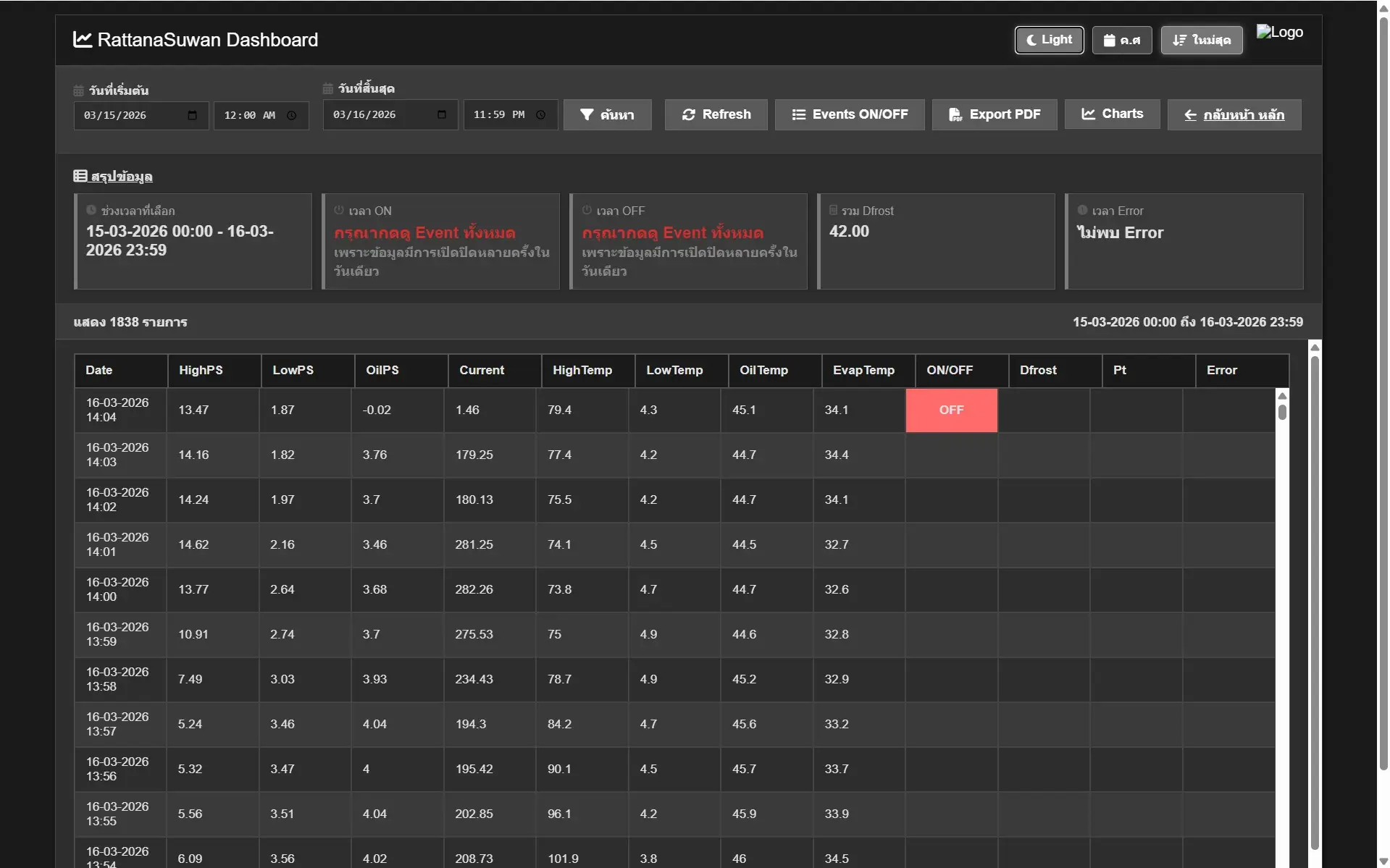The image size is (1390, 868).
Task: Toggle the ใหม่สุด newest sort order button
Action: tap(1201, 41)
